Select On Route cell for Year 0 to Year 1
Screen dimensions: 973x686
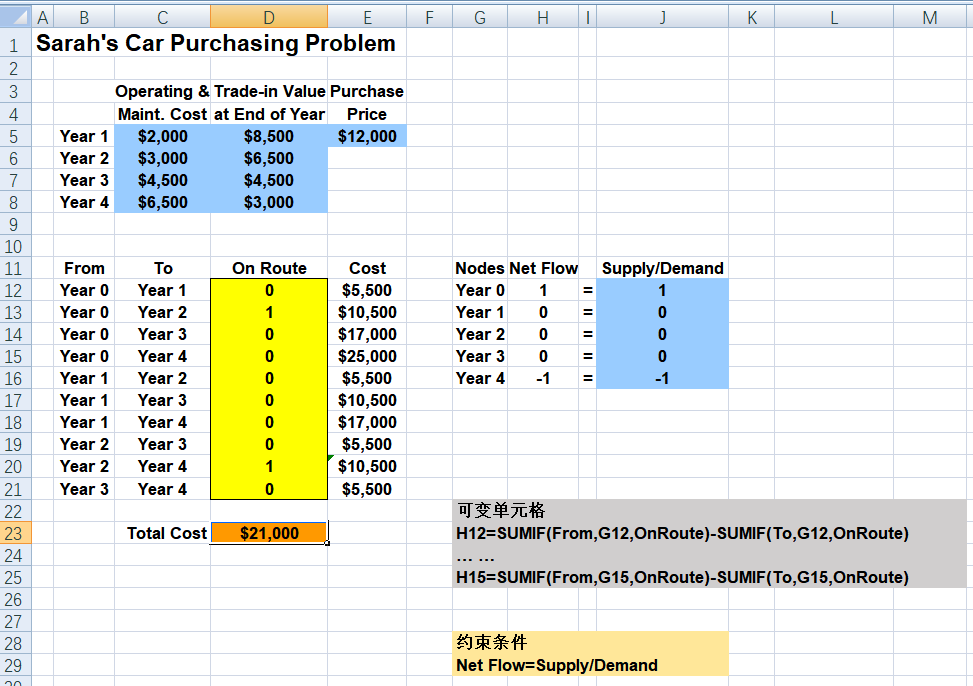coord(269,291)
